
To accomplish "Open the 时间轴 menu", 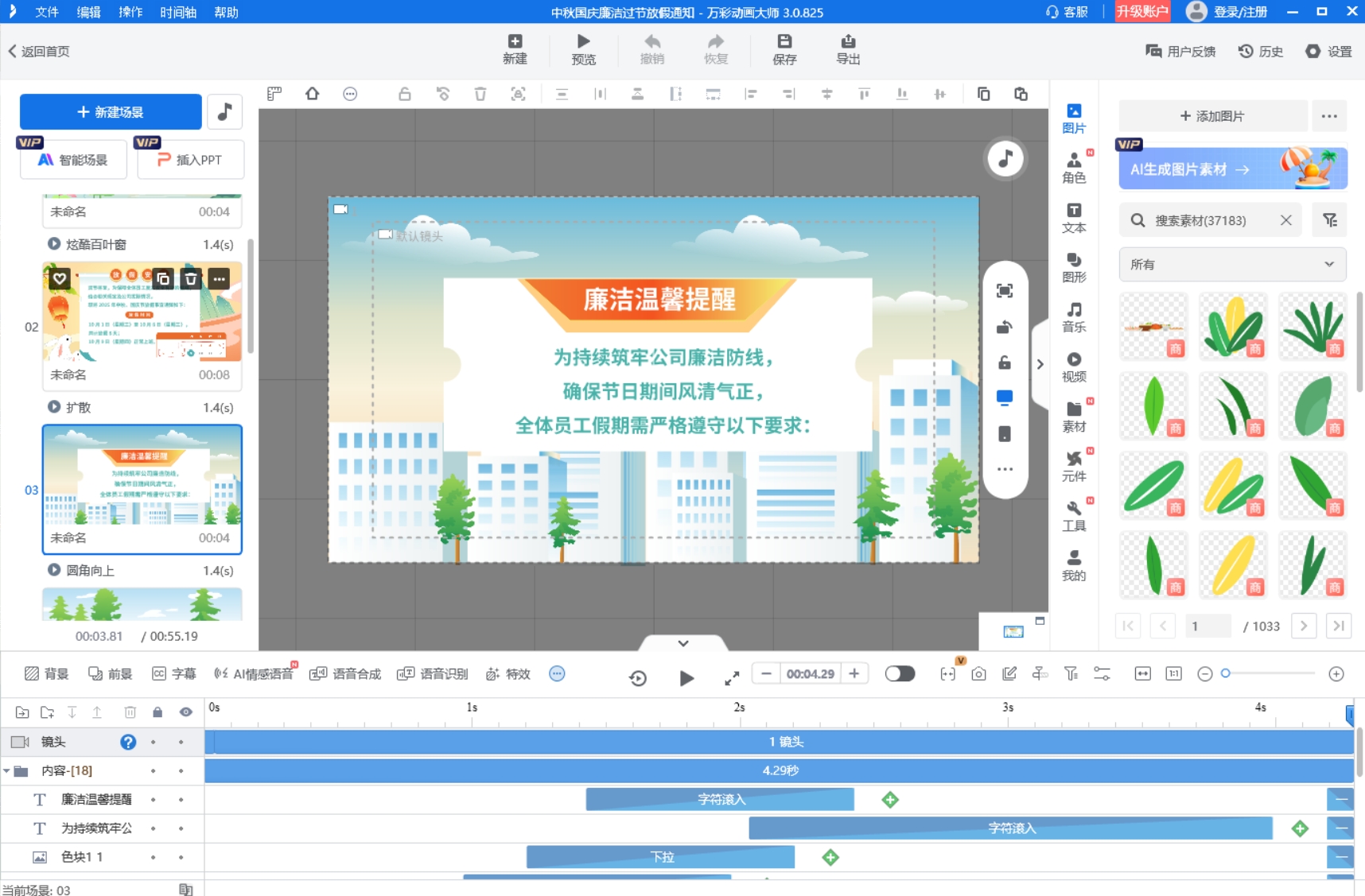I will pos(176,12).
